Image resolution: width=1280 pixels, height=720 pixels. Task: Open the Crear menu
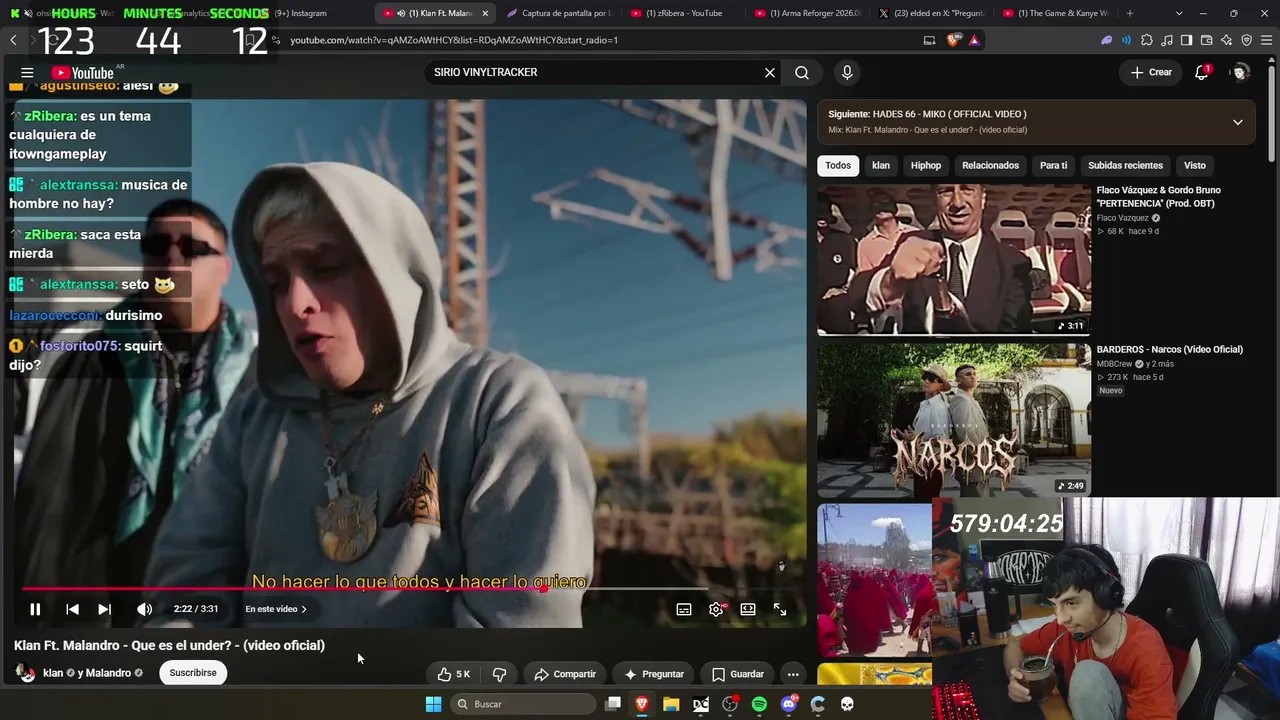[x=1151, y=72]
